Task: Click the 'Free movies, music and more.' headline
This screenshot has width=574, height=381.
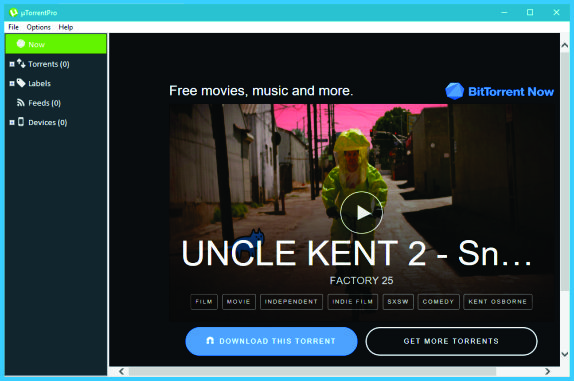Action: (261, 91)
